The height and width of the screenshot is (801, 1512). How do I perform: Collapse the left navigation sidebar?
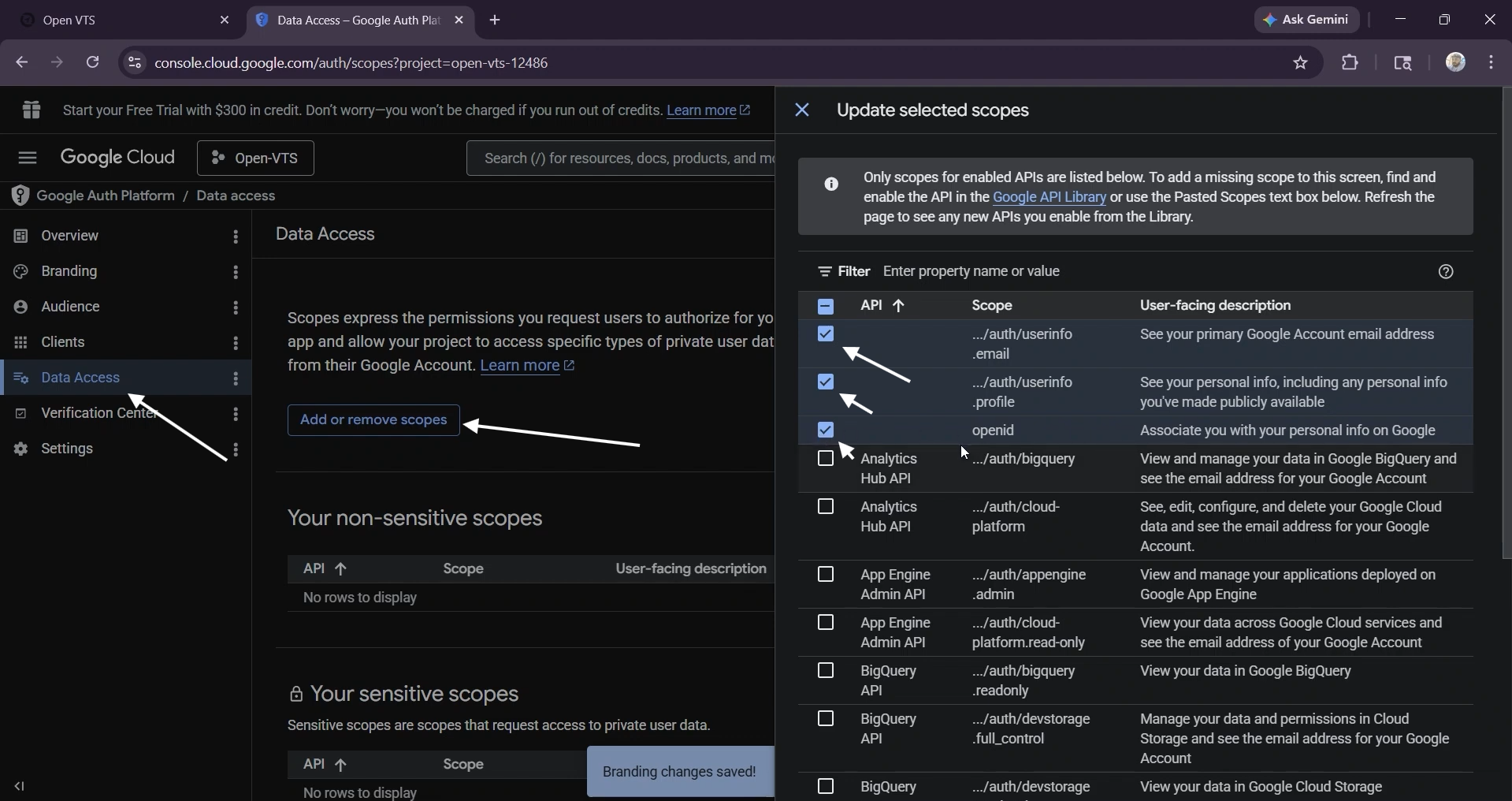coord(20,786)
